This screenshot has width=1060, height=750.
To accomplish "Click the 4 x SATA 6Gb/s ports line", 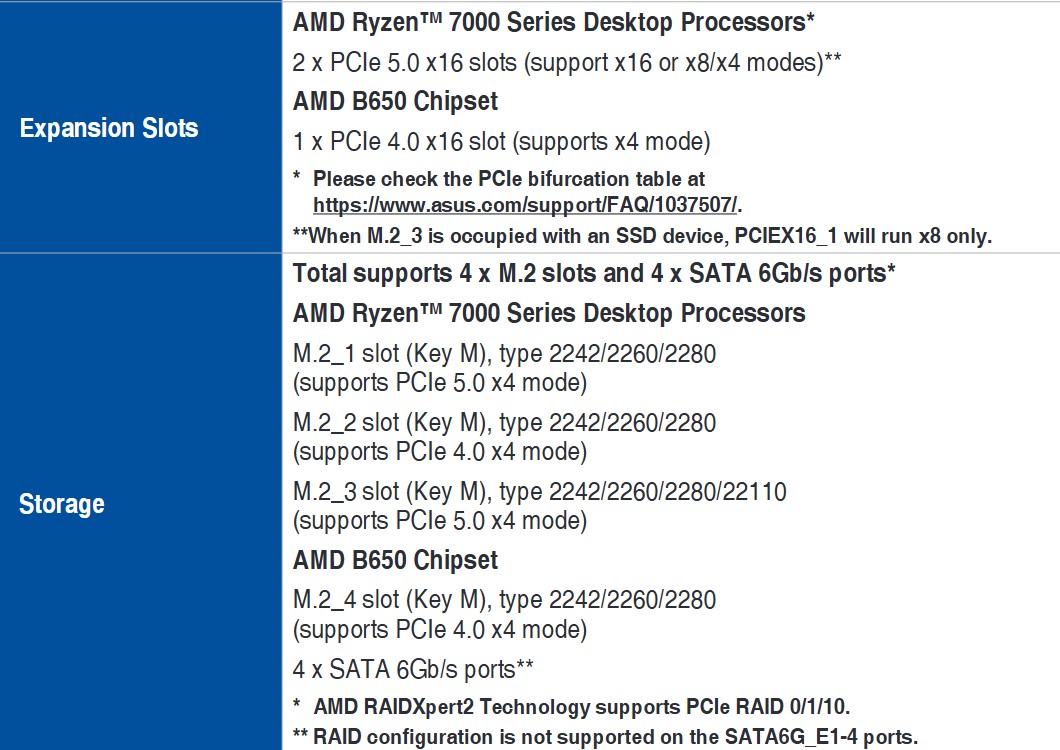I will [x=413, y=670].
